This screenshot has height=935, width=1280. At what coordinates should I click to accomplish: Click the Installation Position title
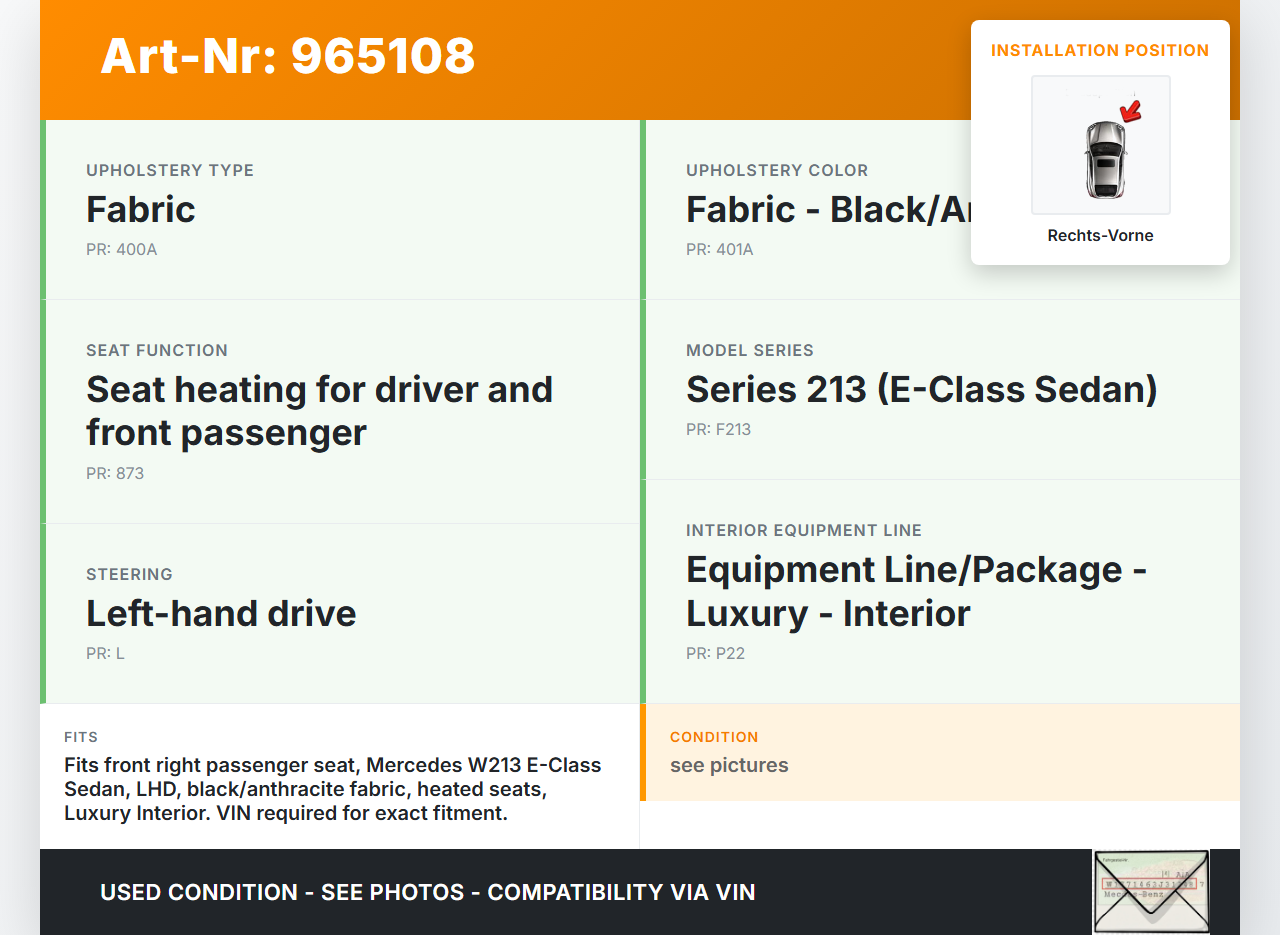coord(1100,50)
